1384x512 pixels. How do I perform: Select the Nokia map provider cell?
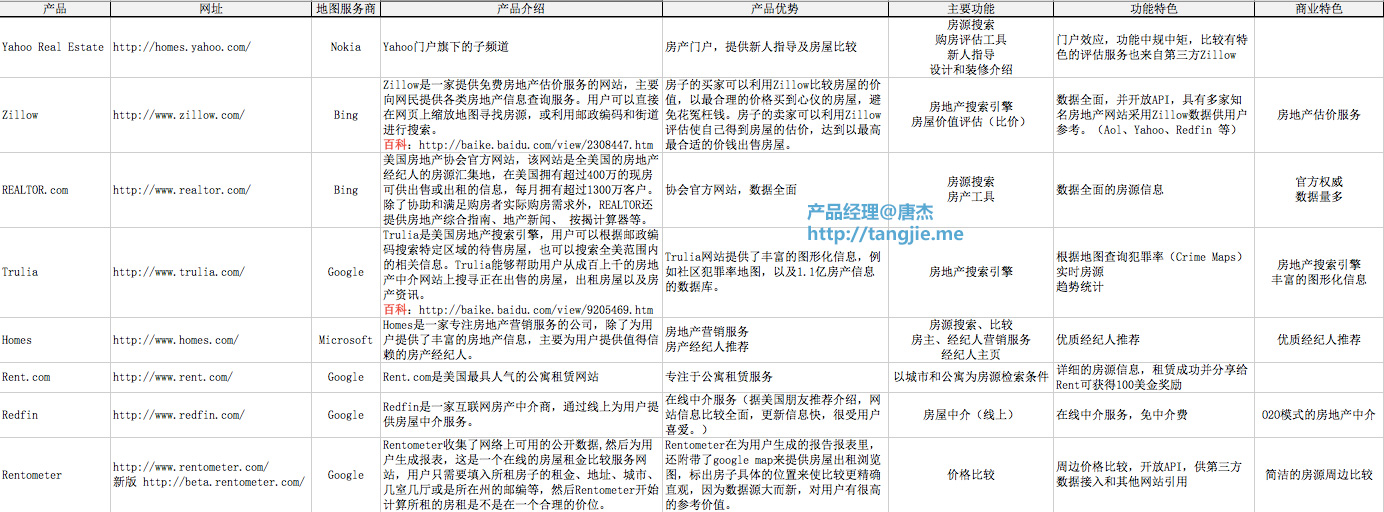coord(346,47)
